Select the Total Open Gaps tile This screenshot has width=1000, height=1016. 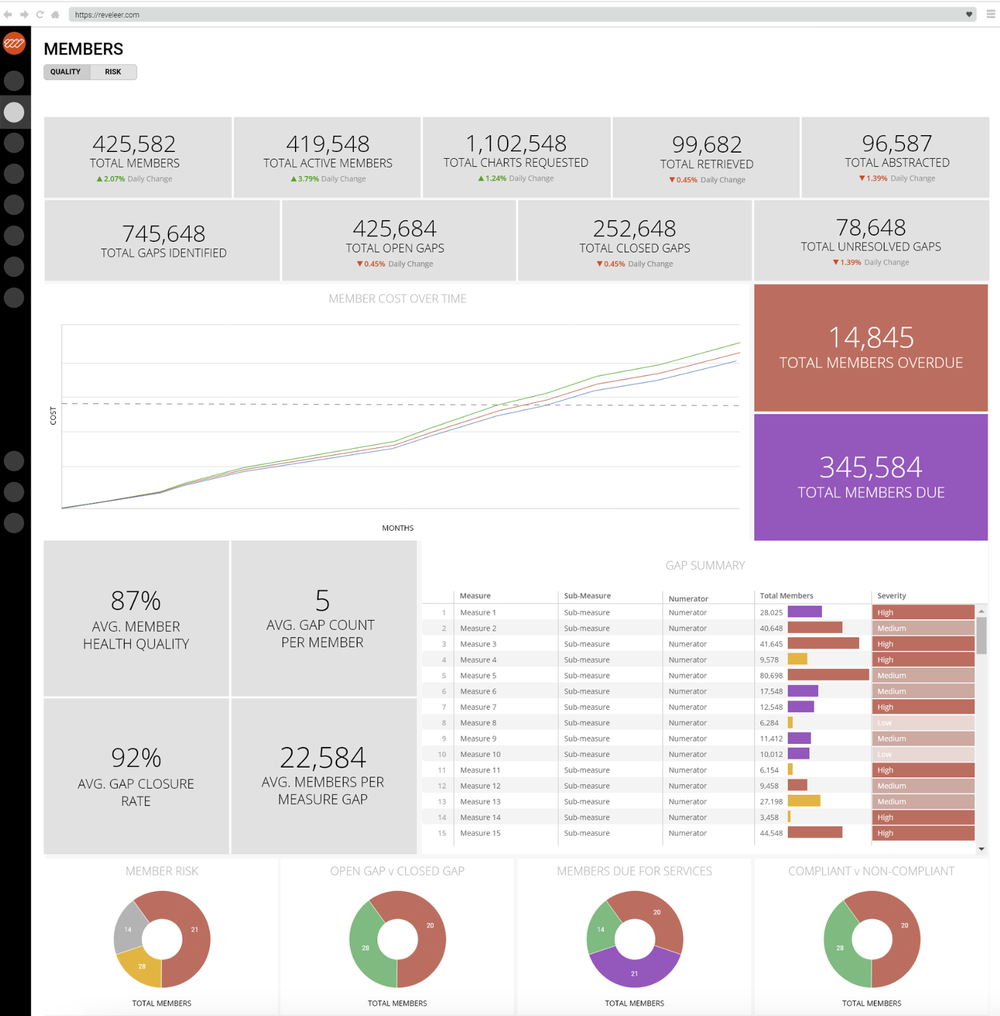(x=399, y=240)
